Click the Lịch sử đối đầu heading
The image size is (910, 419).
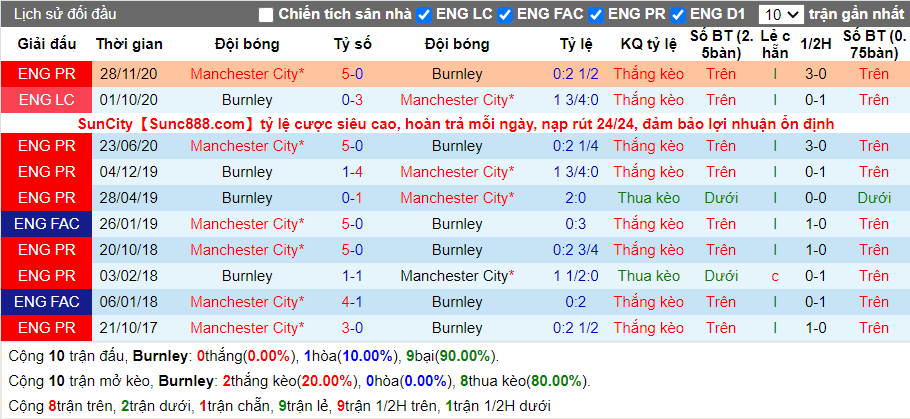(x=64, y=15)
